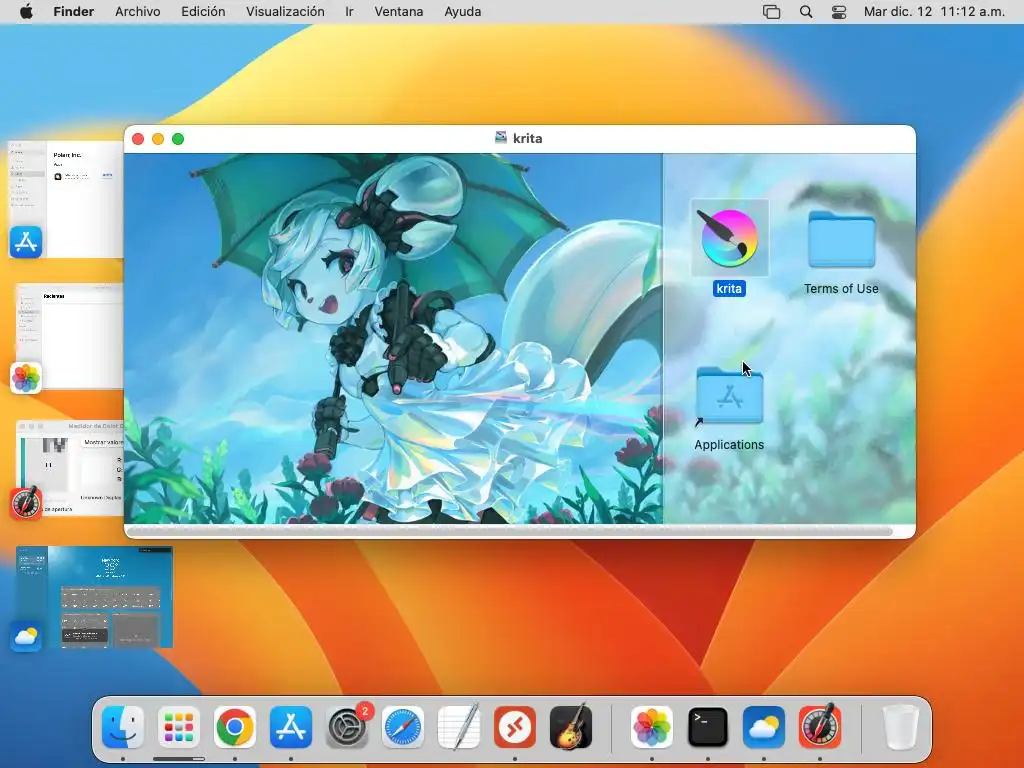Close the krita window
This screenshot has width=1024, height=768.
(138, 139)
